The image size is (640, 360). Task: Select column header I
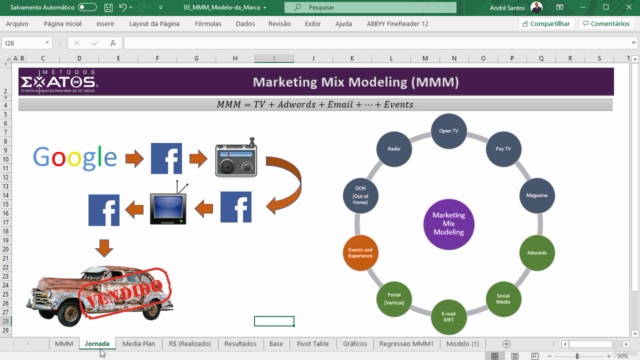click(x=274, y=58)
